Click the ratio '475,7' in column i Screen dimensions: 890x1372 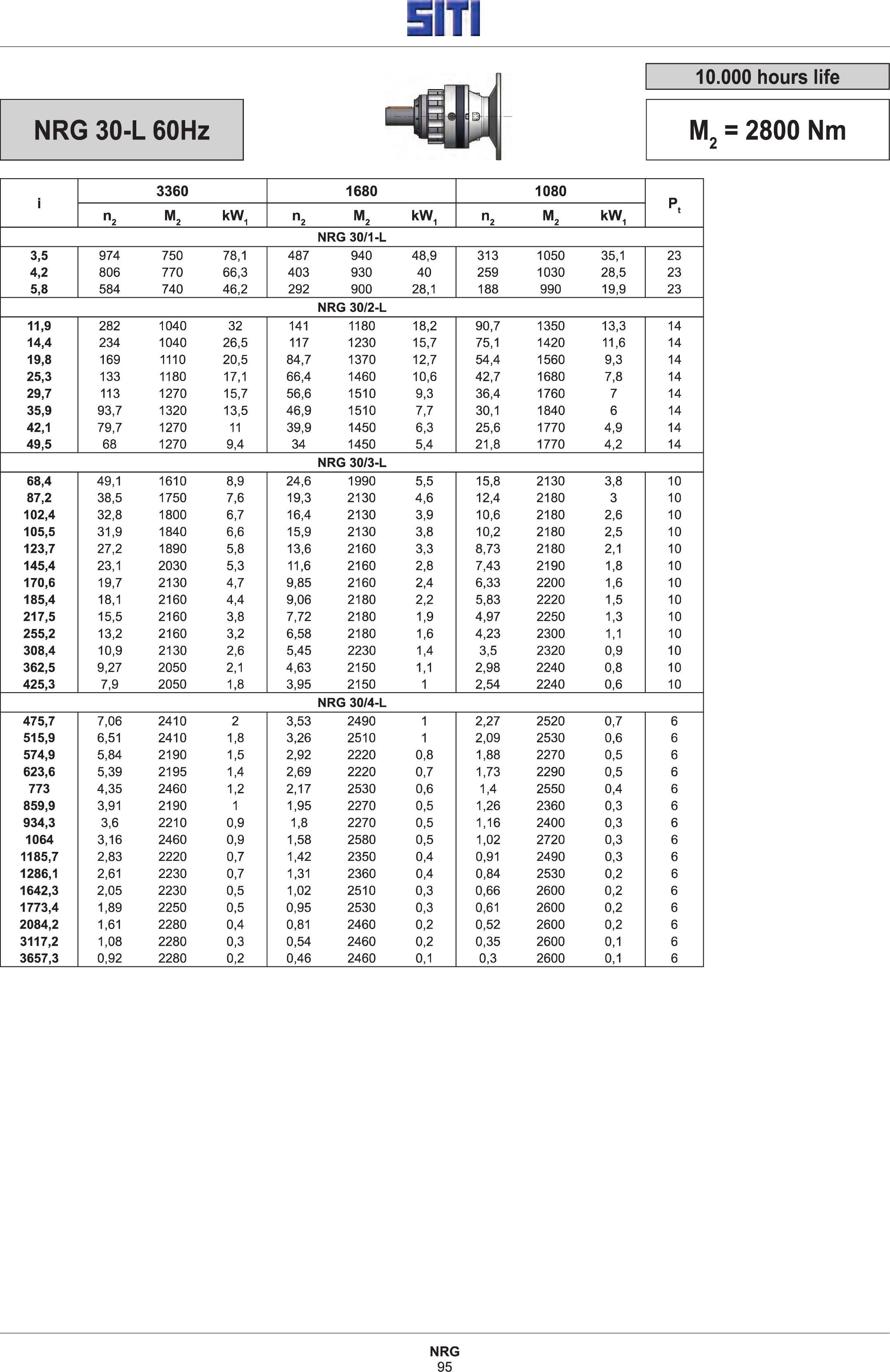click(39, 721)
